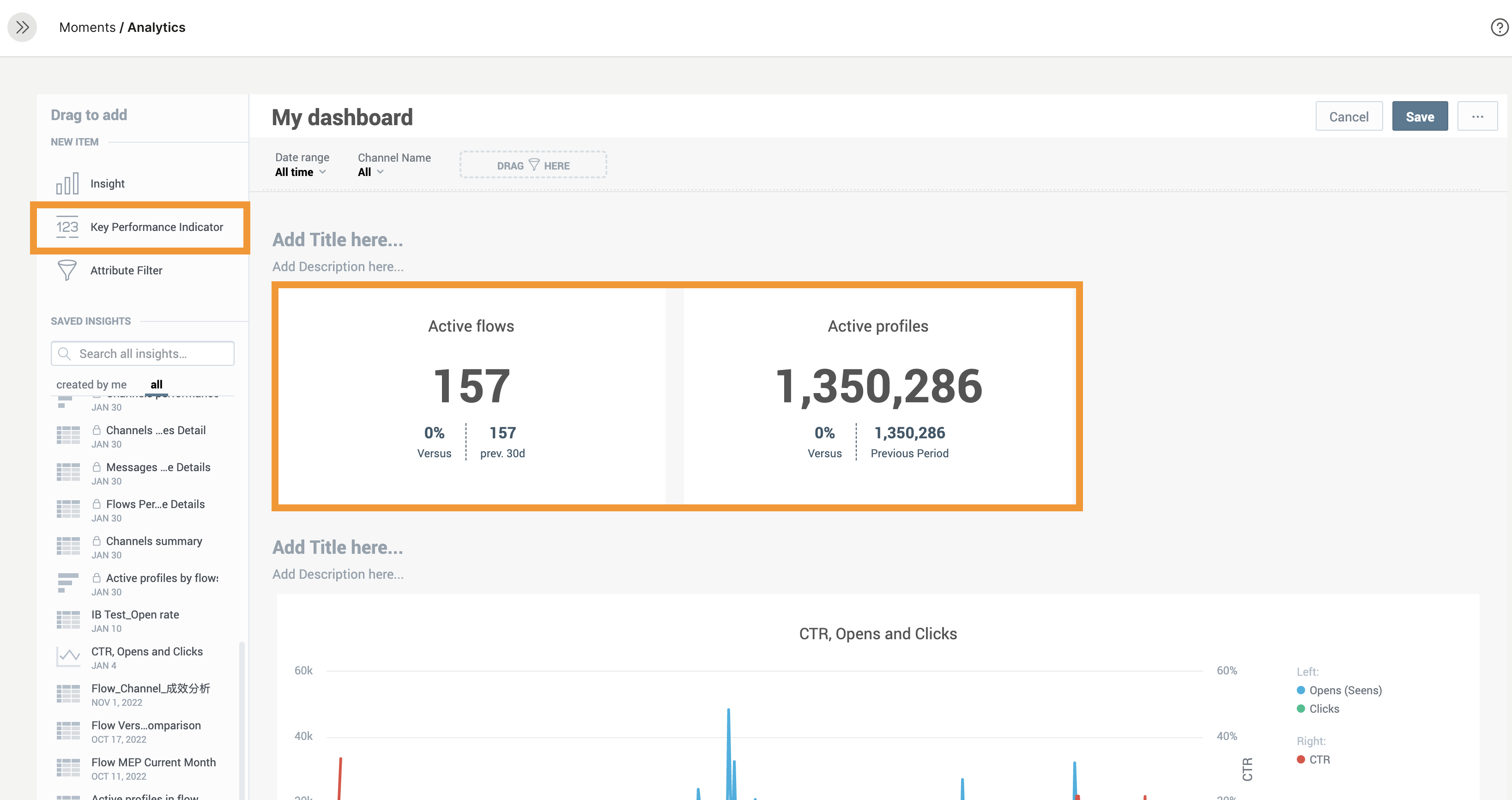Expand the sidebar with double-chevron icon
This screenshot has height=800, width=1512.
click(x=22, y=27)
